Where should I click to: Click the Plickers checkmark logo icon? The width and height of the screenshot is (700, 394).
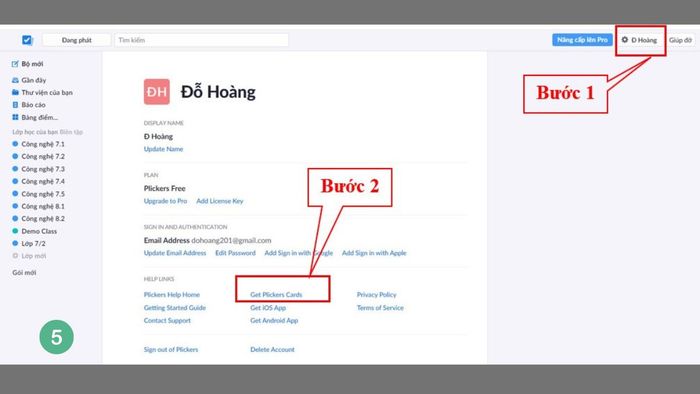point(27,40)
